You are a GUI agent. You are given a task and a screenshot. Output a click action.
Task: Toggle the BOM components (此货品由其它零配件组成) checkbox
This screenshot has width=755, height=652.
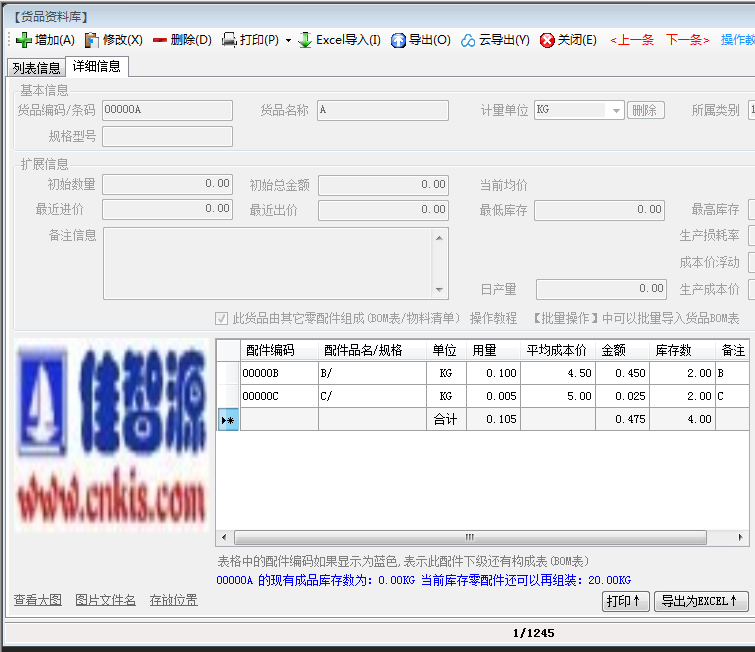[x=222, y=318]
